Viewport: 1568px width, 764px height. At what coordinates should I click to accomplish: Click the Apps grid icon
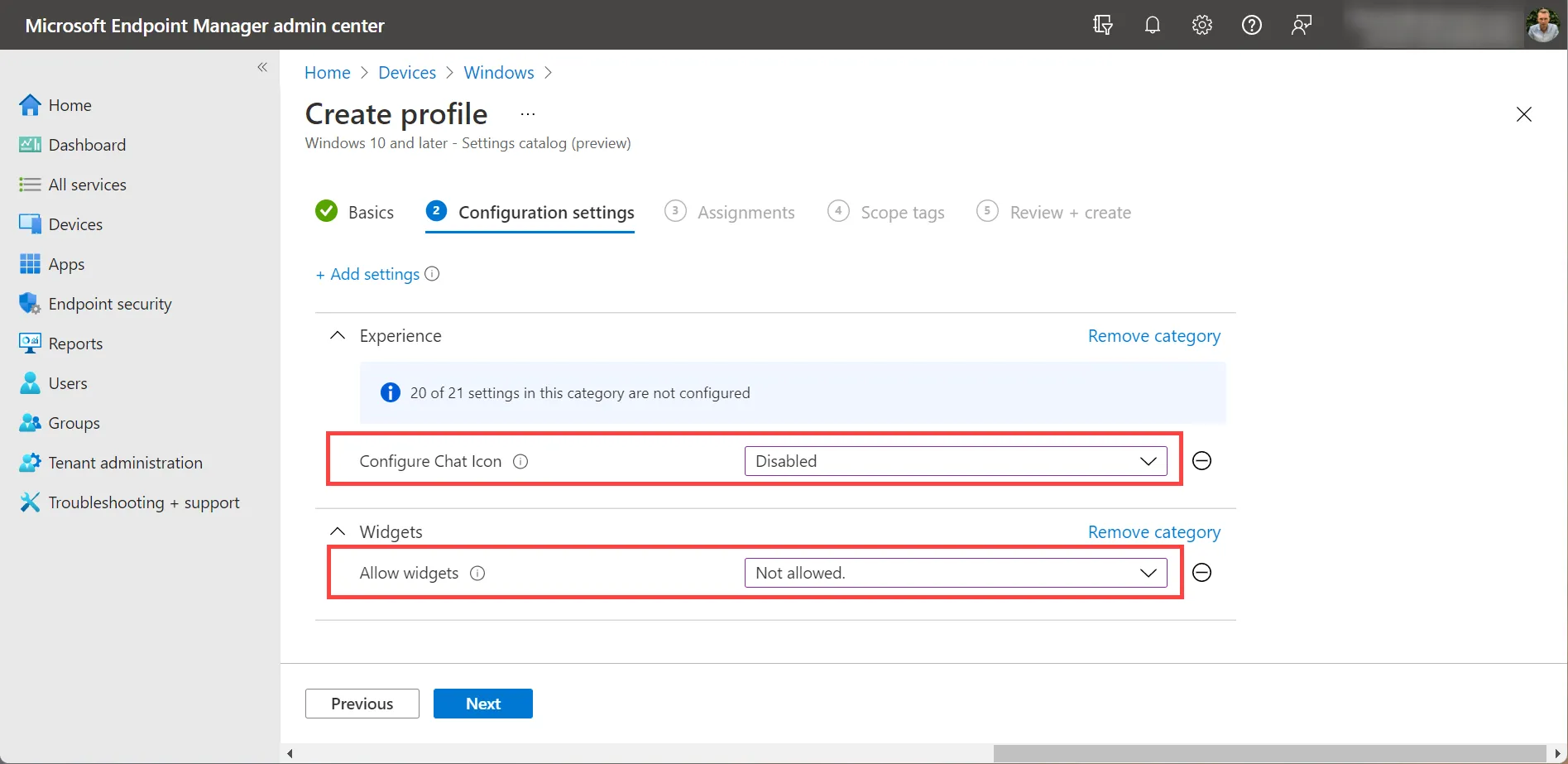30,264
